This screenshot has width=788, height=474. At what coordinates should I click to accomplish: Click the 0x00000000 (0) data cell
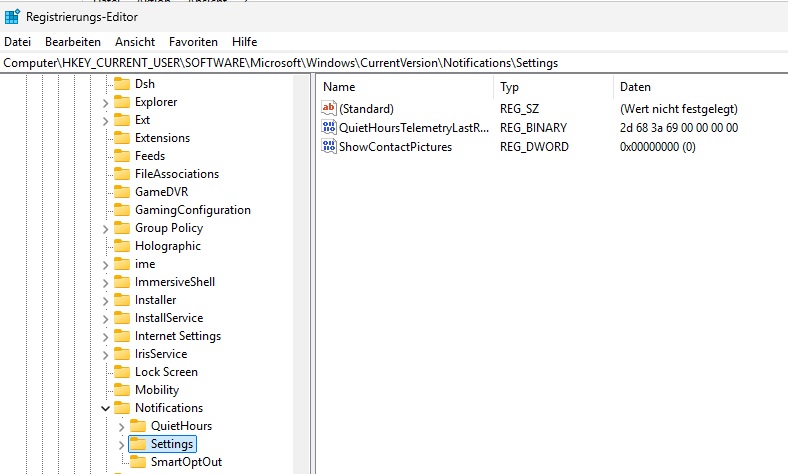(657, 147)
